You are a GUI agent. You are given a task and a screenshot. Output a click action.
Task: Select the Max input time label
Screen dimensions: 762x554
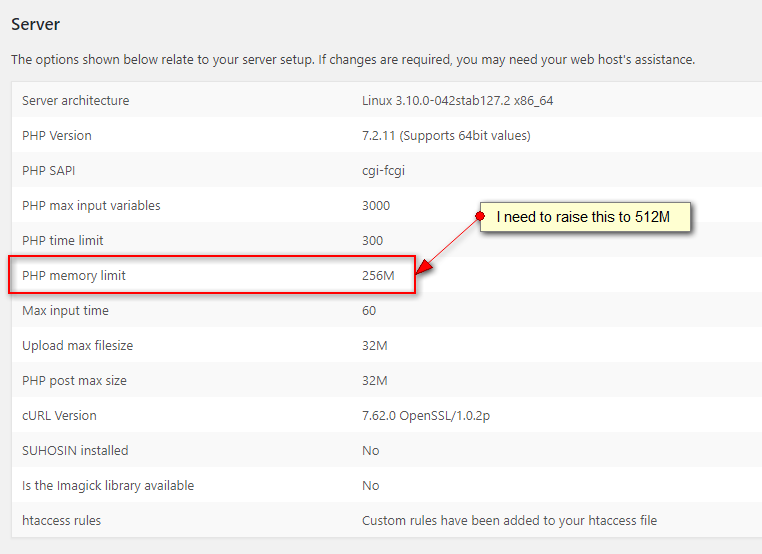[x=65, y=310]
